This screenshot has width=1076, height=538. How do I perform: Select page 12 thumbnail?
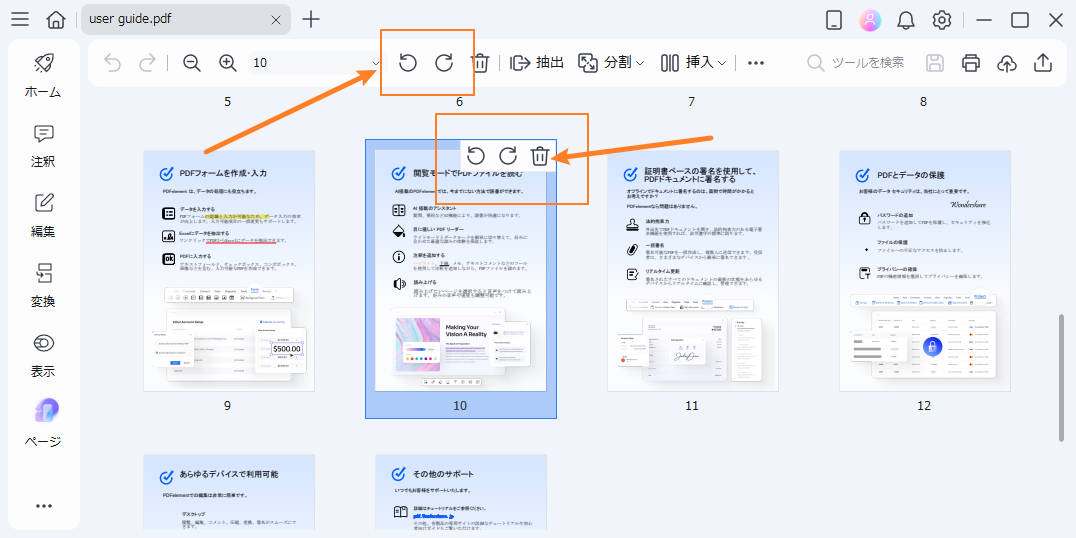click(x=924, y=270)
